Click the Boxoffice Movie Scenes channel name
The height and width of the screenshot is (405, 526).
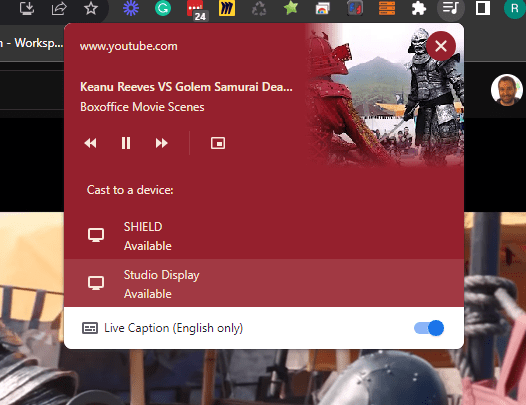(142, 107)
